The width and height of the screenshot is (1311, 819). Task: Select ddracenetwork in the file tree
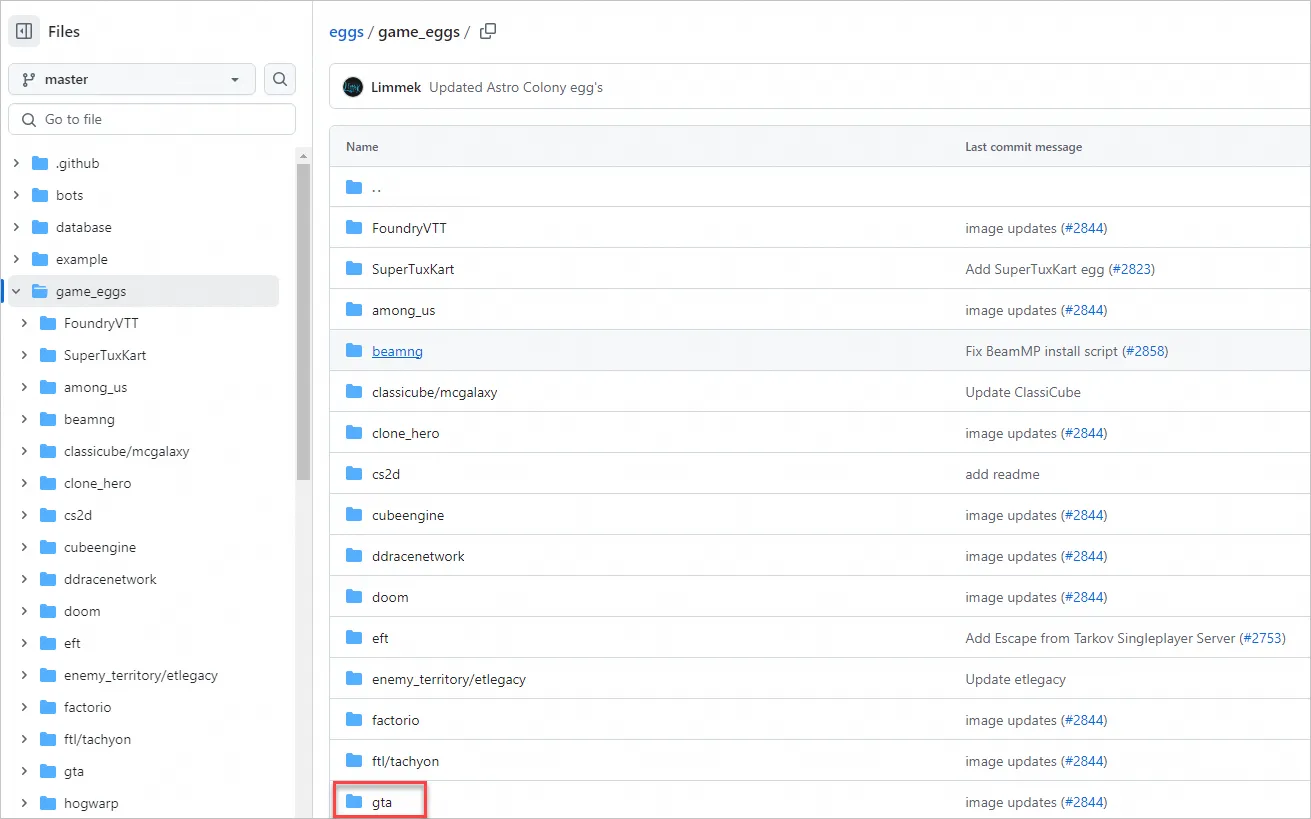[x=110, y=579]
